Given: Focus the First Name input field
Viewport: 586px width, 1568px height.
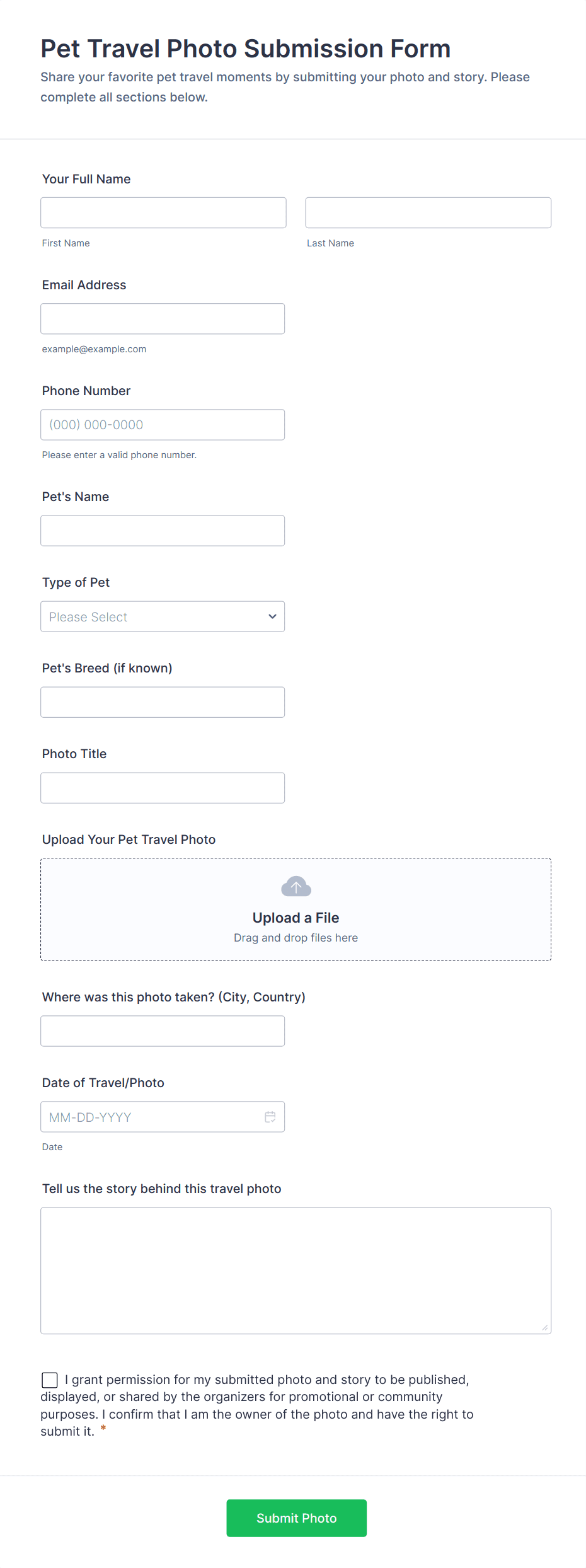Looking at the screenshot, I should point(163,213).
